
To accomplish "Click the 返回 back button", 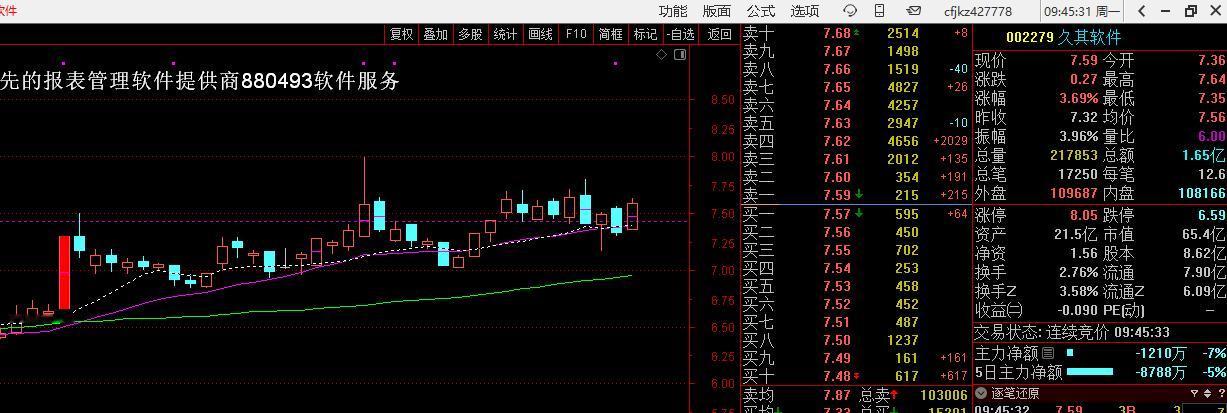I will coord(719,34).
